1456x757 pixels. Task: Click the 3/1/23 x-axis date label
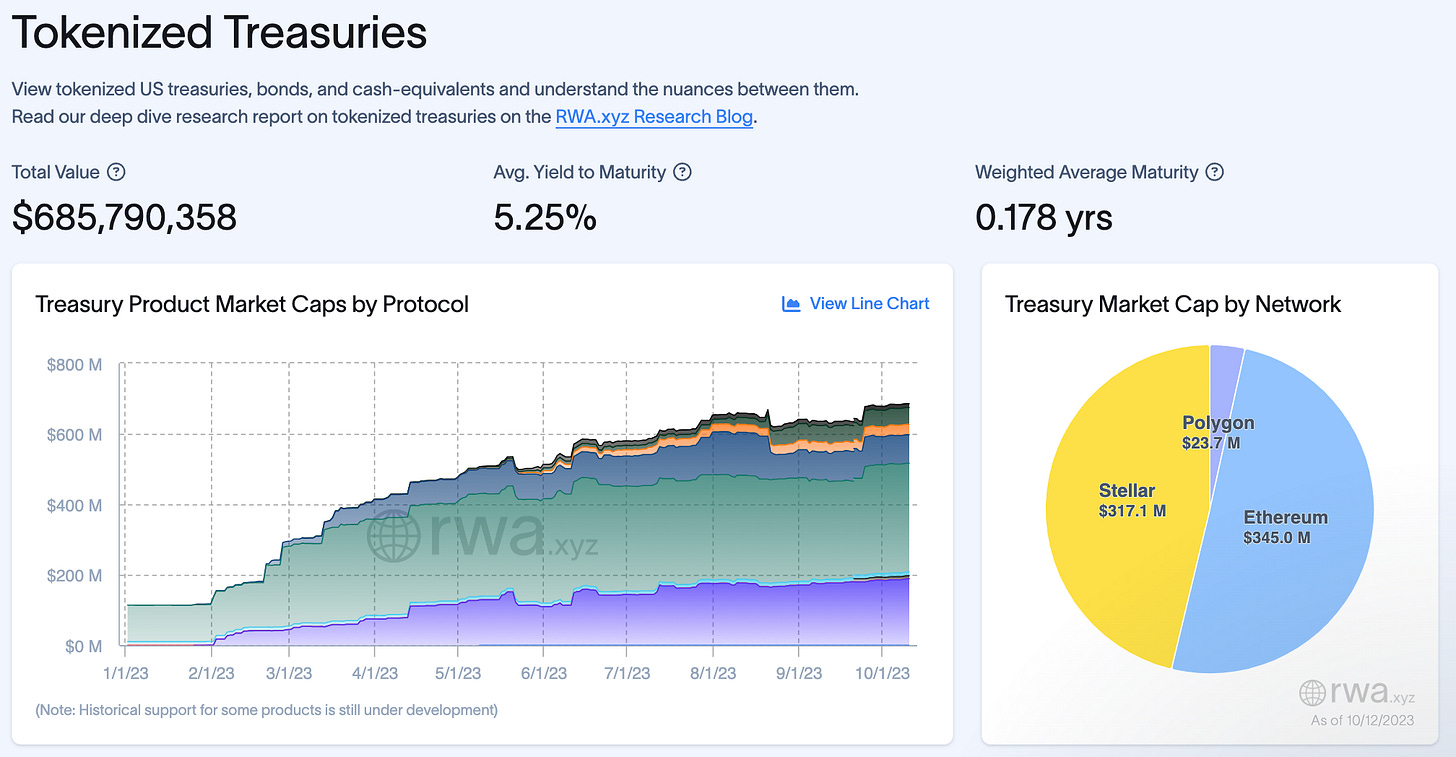pos(287,674)
